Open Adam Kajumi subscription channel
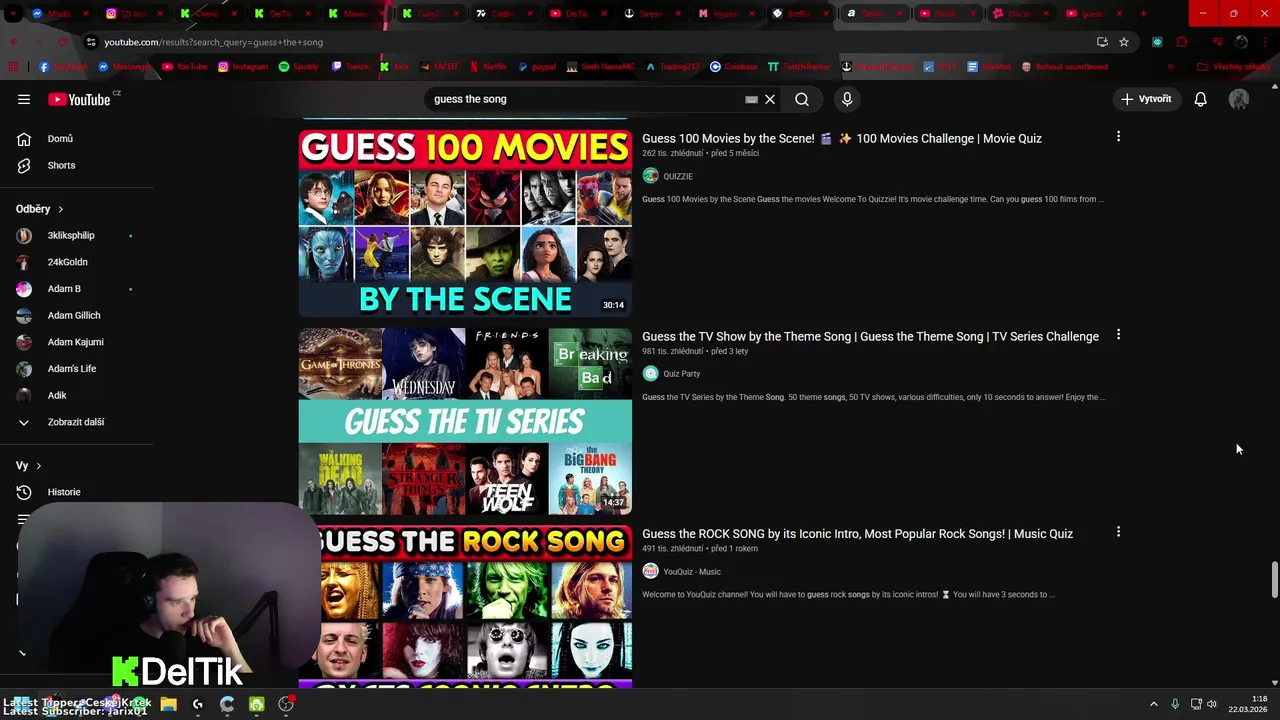1280x720 pixels. pyautogui.click(x=75, y=342)
